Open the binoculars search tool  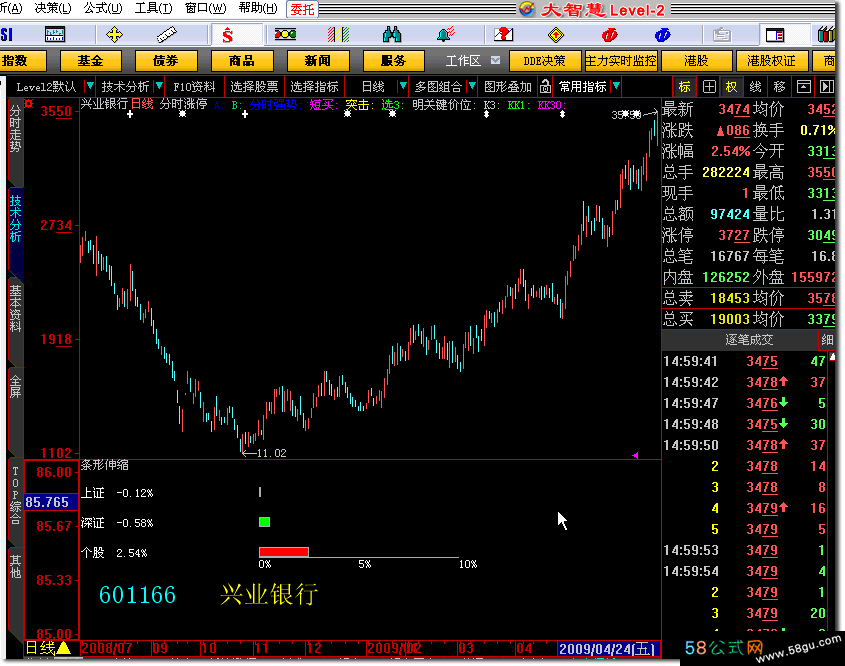392,35
